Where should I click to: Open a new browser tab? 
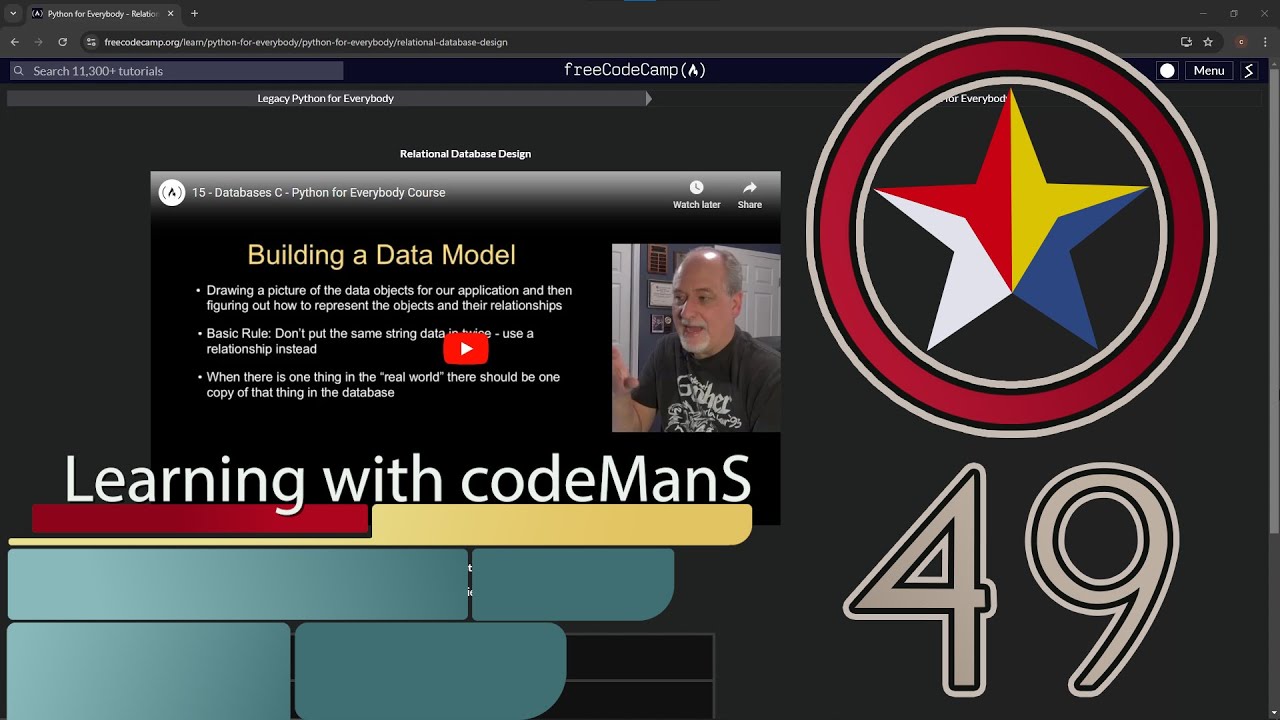[194, 14]
